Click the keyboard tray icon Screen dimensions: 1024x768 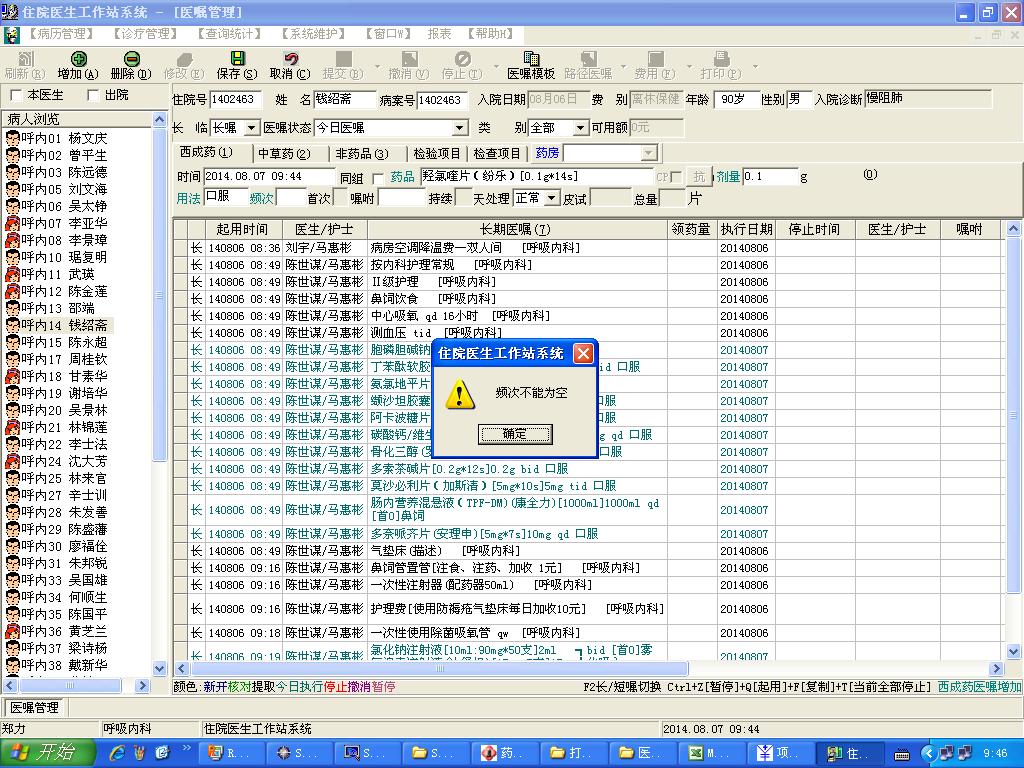click(903, 754)
